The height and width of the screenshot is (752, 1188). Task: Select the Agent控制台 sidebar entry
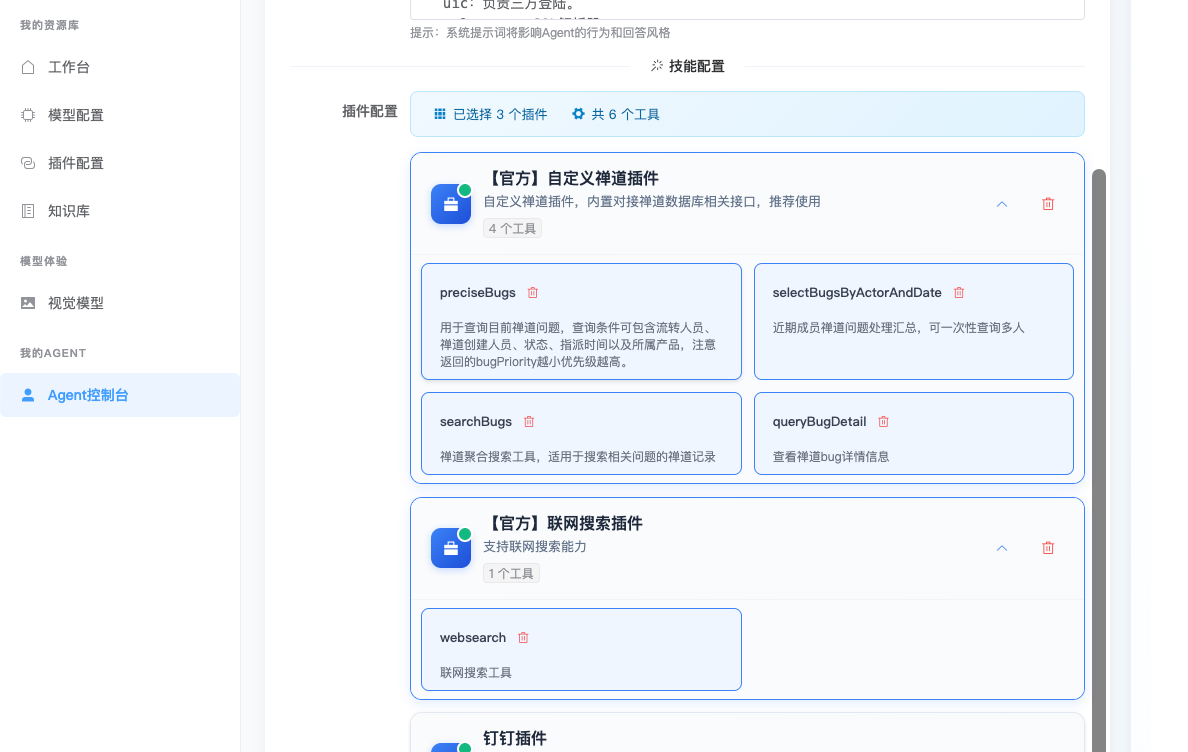click(x=120, y=395)
